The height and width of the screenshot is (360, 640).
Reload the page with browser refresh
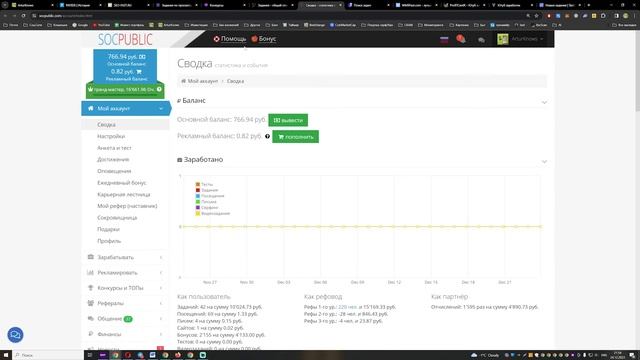[23, 16]
